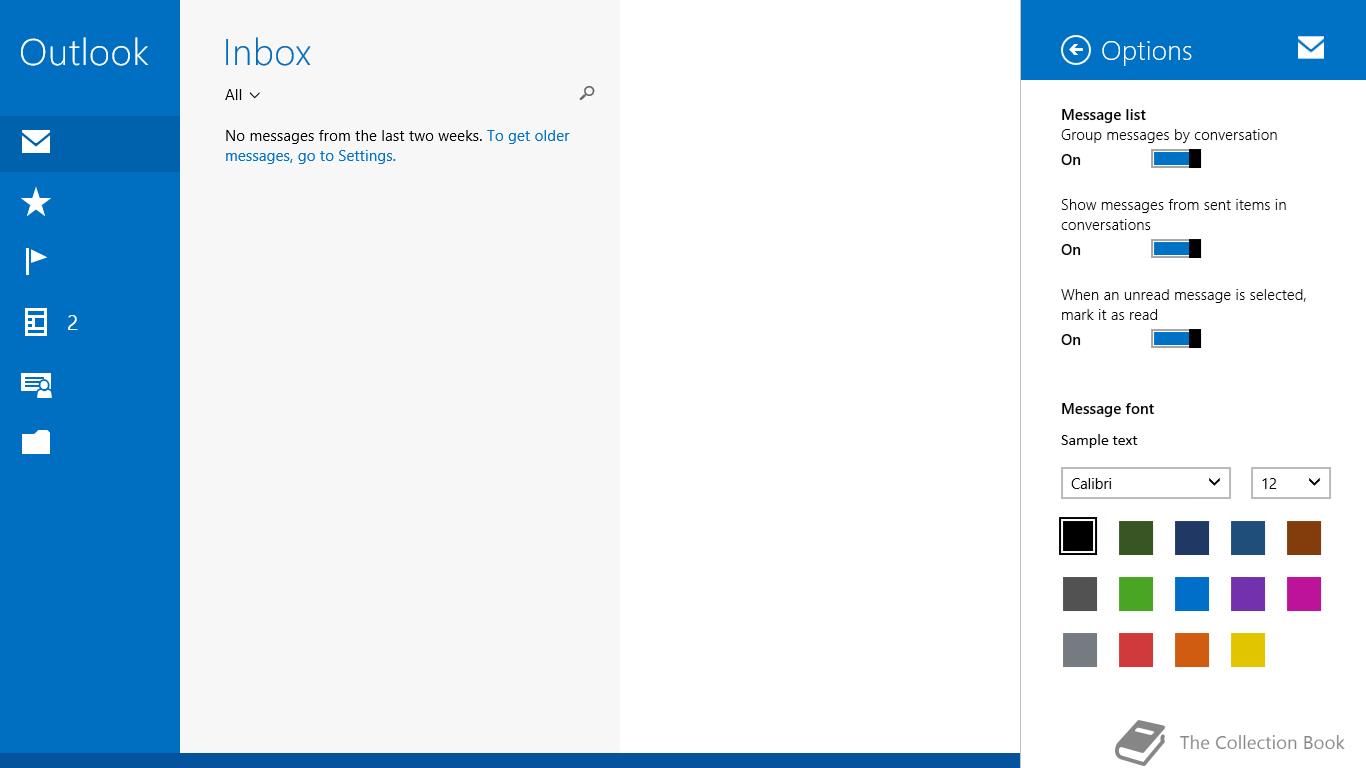Pick the steel blue color swatch

click(x=1248, y=538)
